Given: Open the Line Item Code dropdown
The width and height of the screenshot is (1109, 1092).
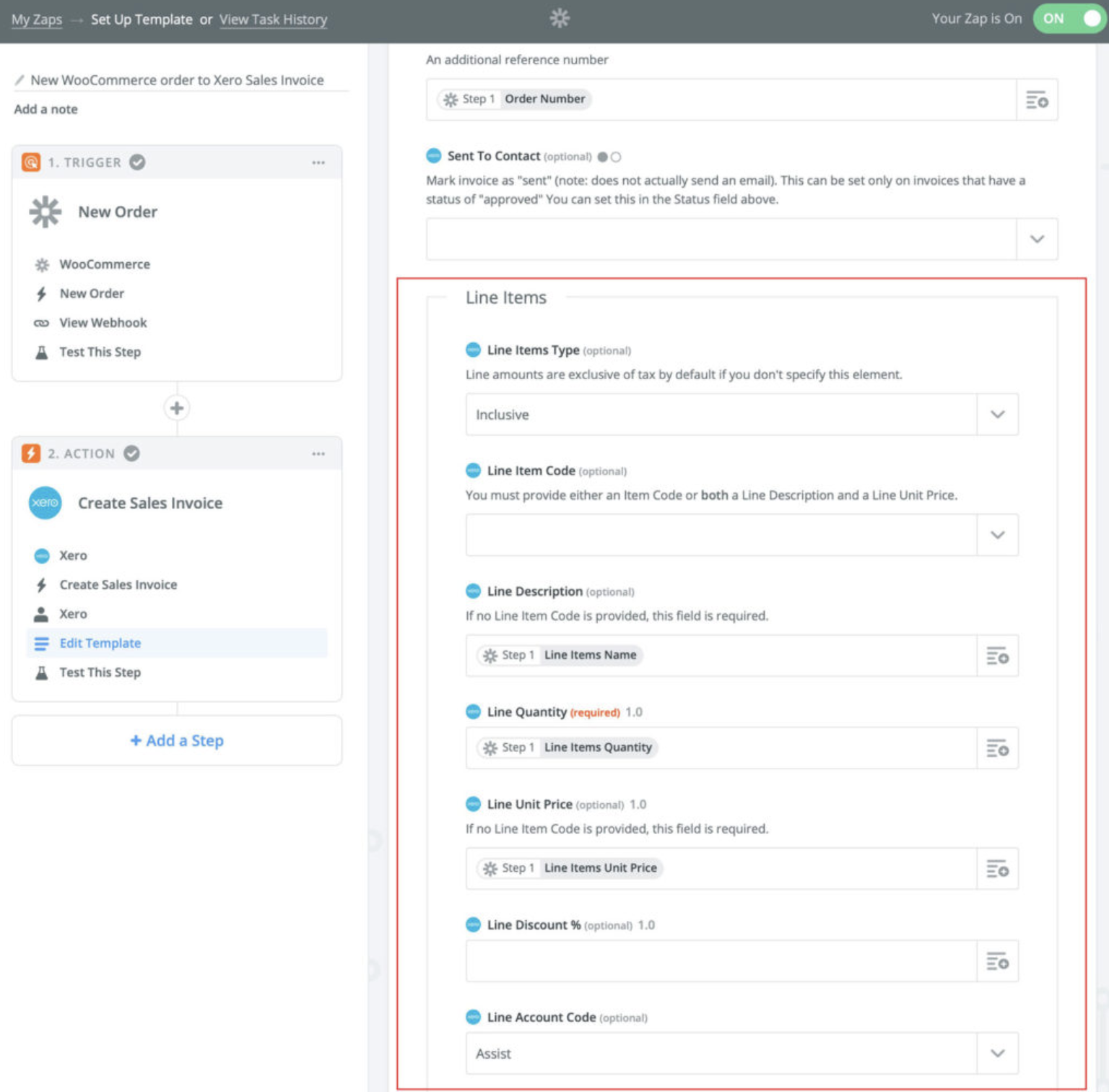Looking at the screenshot, I should pyautogui.click(x=997, y=535).
